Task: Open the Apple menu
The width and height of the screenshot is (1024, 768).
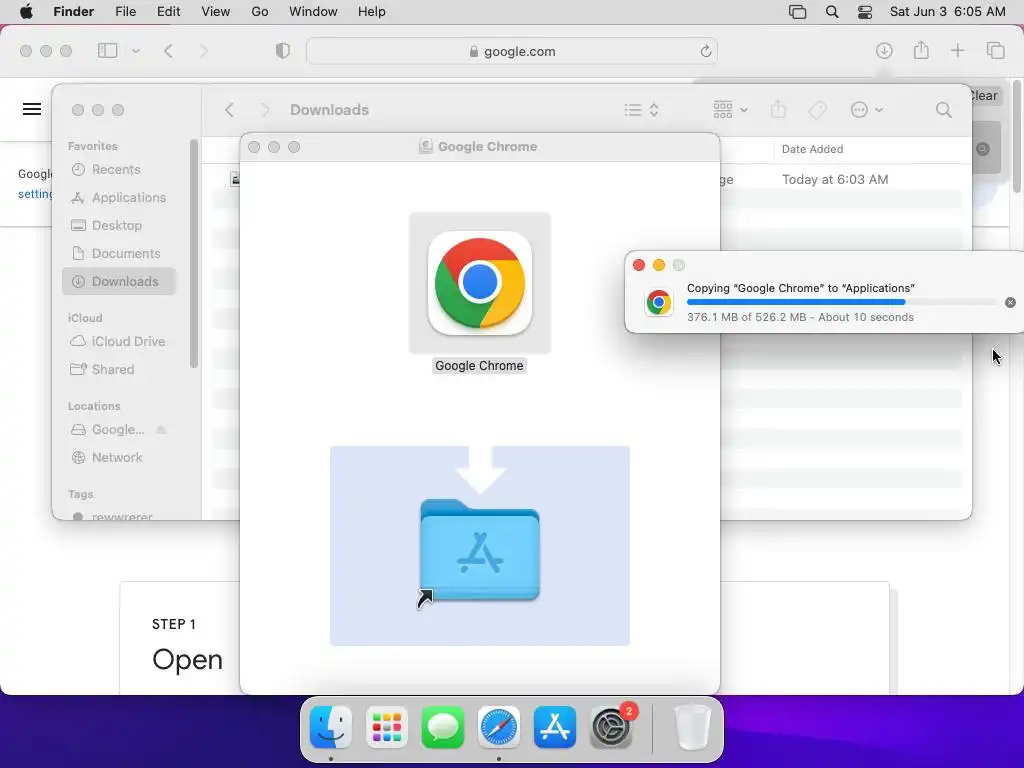Action: 26,12
